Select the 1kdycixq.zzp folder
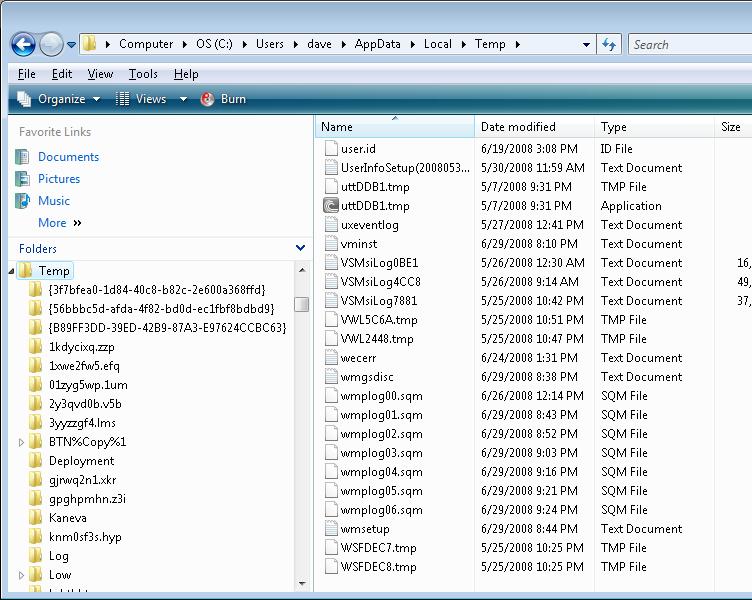 pyautogui.click(x=82, y=347)
